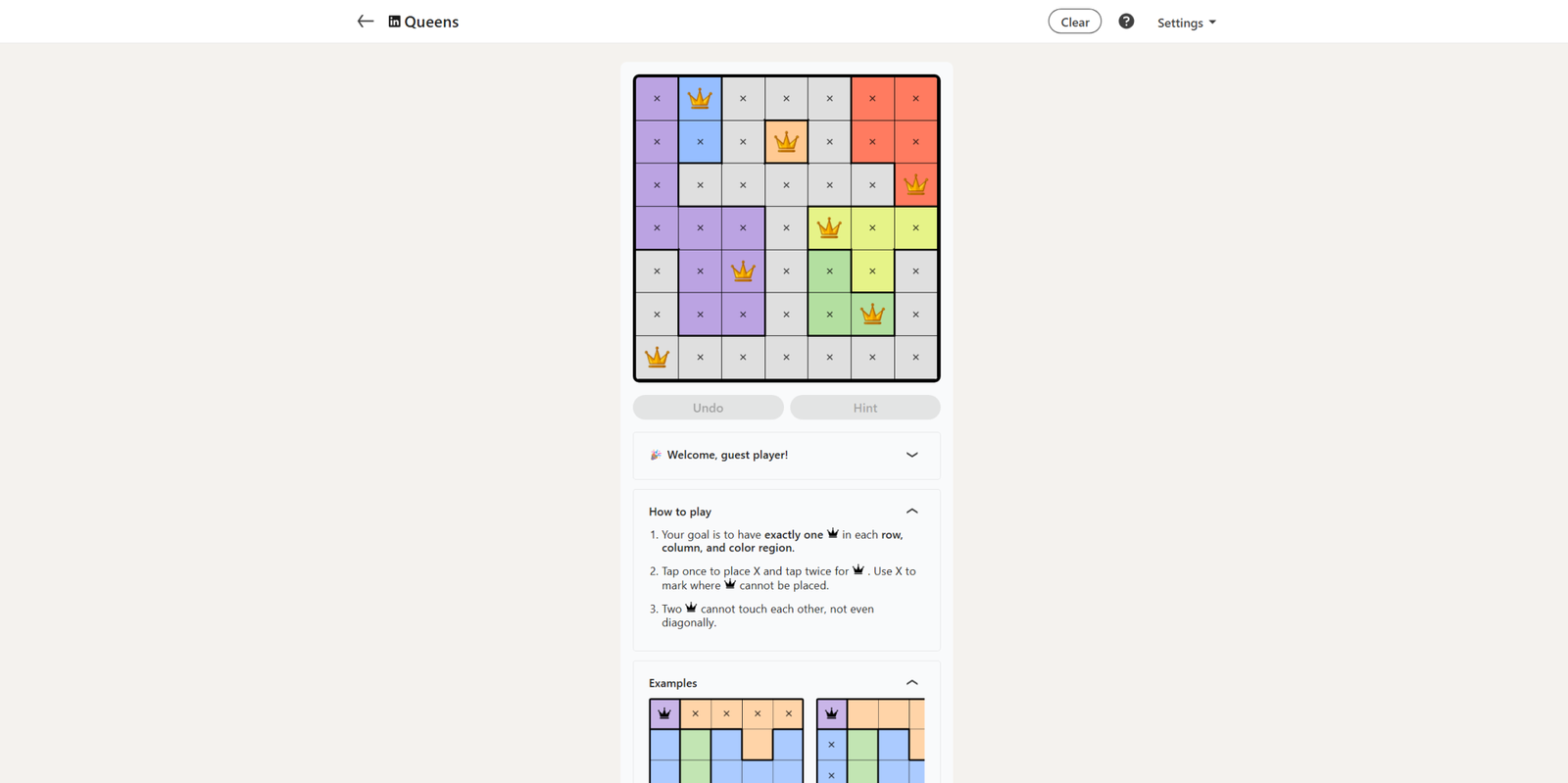Screen dimensions: 1568x783
Task: Open the Settings dropdown
Action: pos(1186,23)
